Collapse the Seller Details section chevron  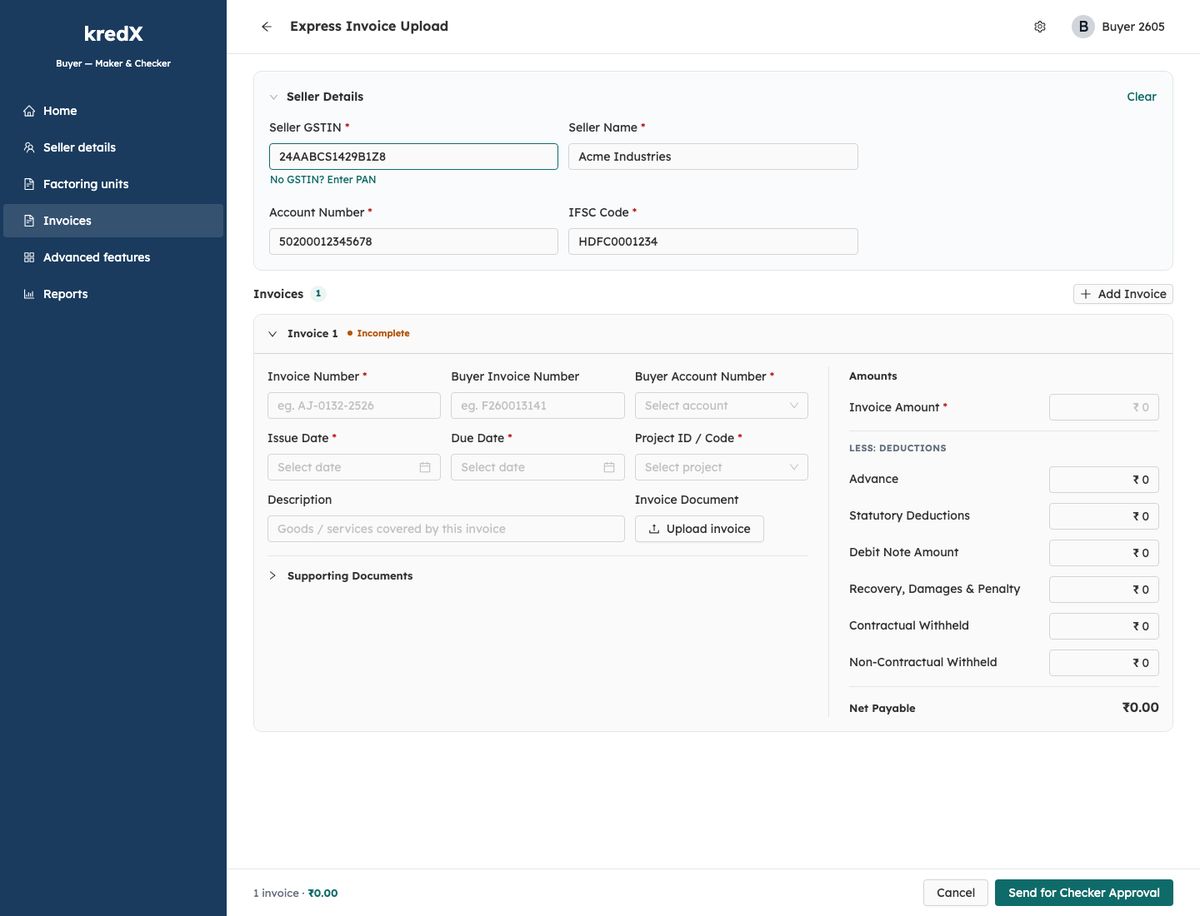[273, 97]
